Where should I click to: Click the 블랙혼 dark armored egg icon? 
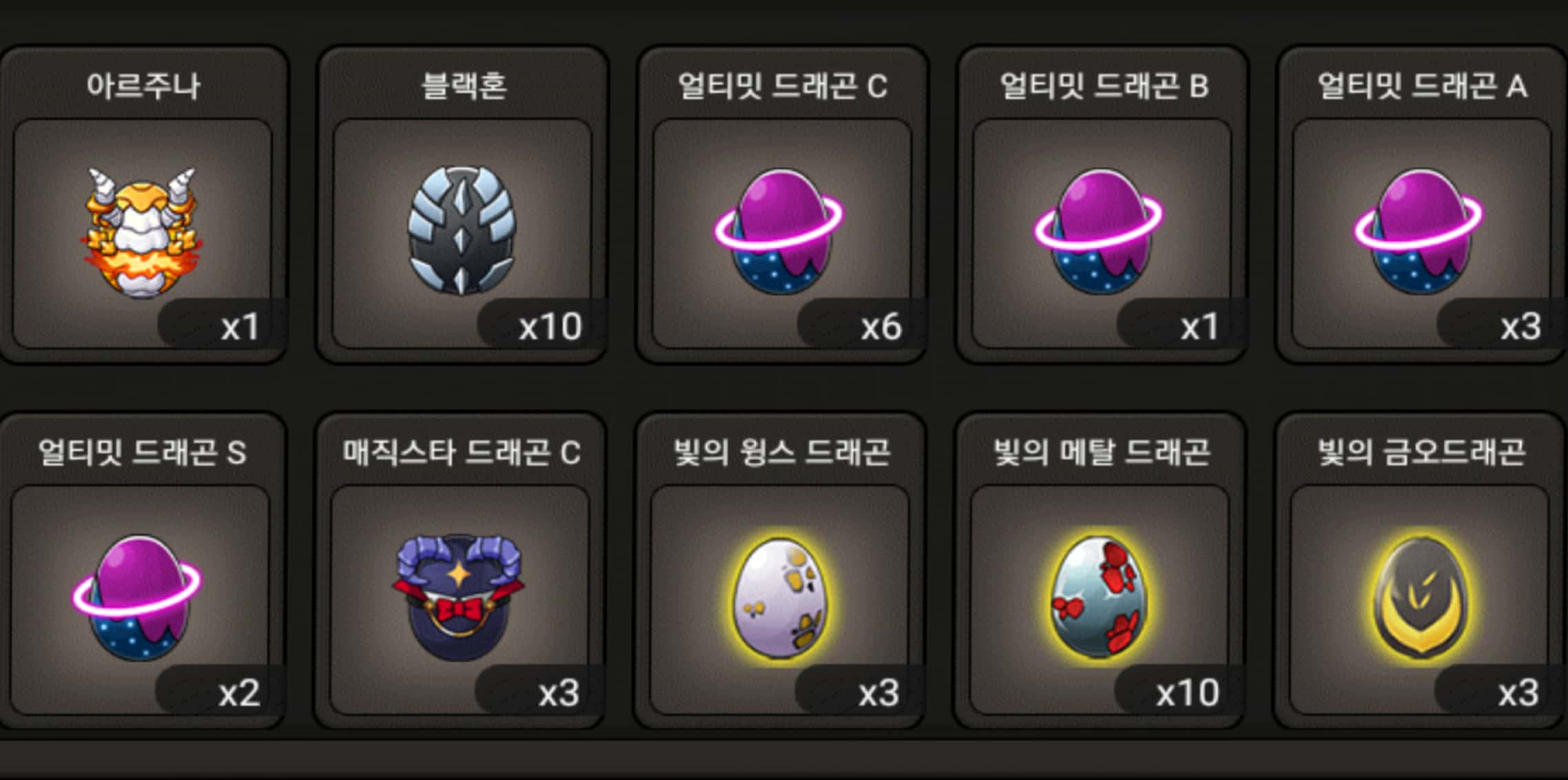(462, 230)
